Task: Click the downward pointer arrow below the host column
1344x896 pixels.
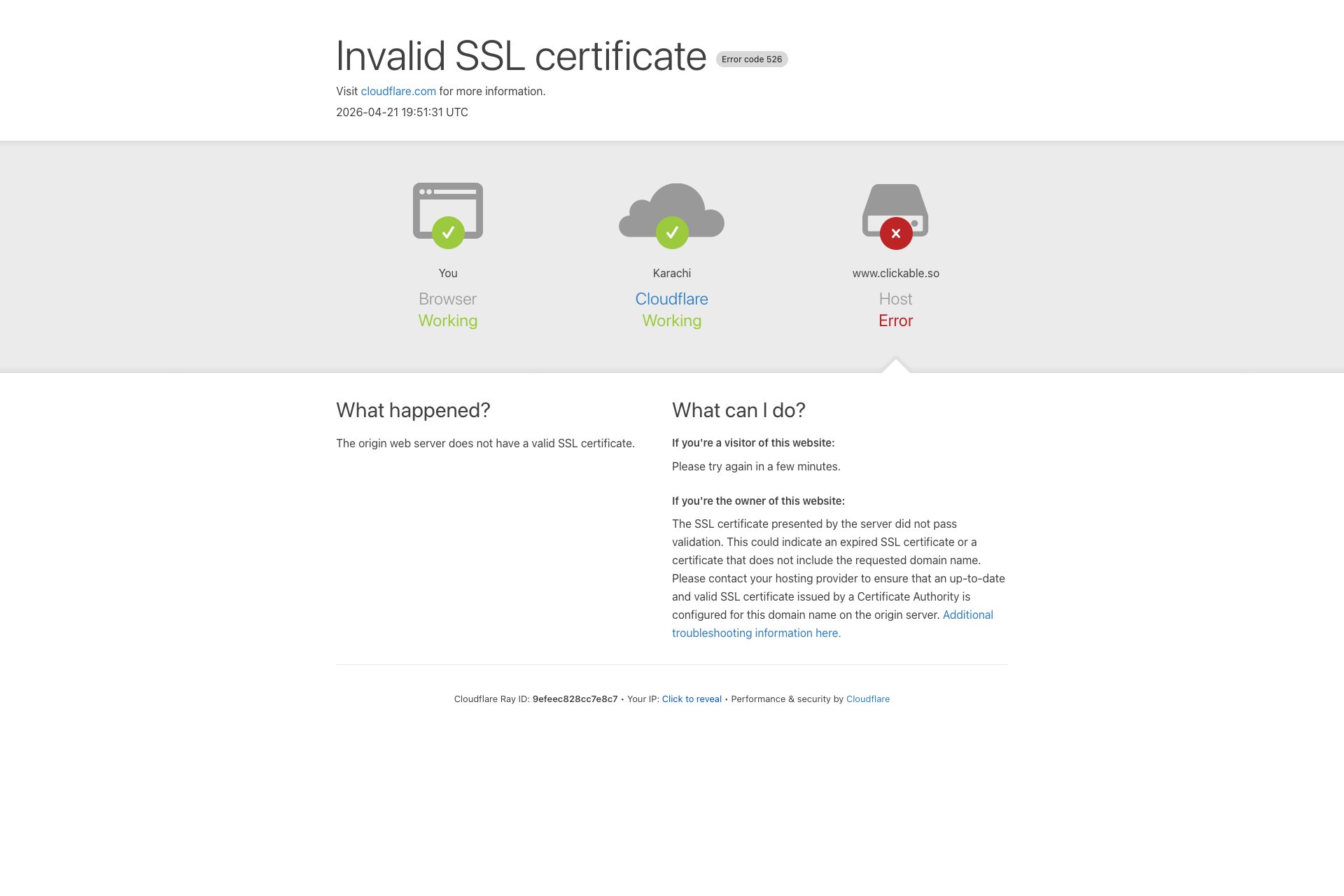Action: [x=896, y=367]
